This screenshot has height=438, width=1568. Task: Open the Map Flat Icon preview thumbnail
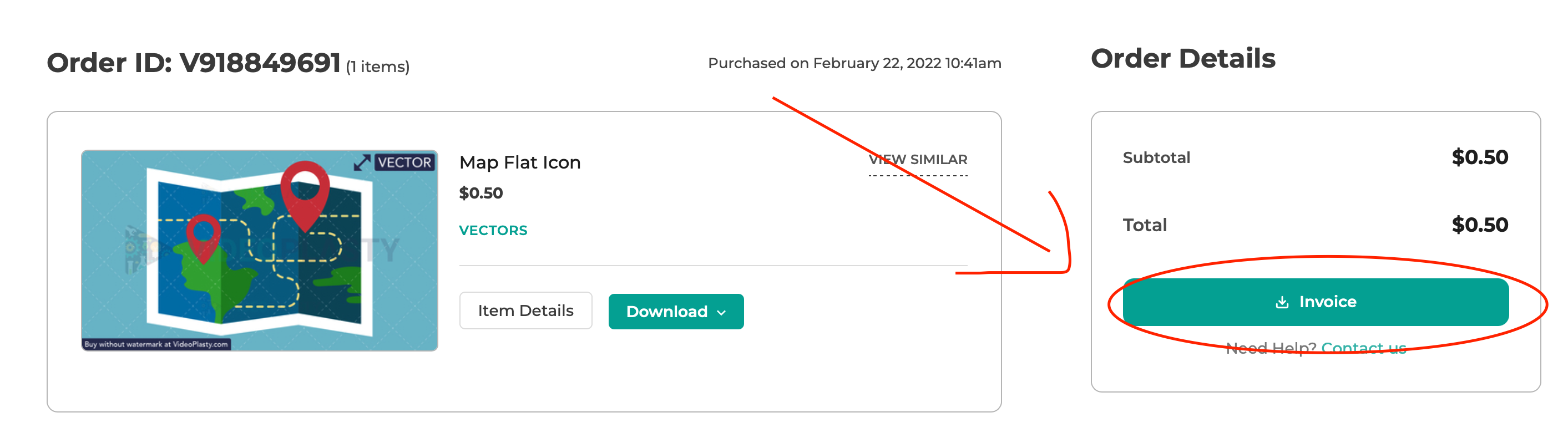pyautogui.click(x=259, y=251)
